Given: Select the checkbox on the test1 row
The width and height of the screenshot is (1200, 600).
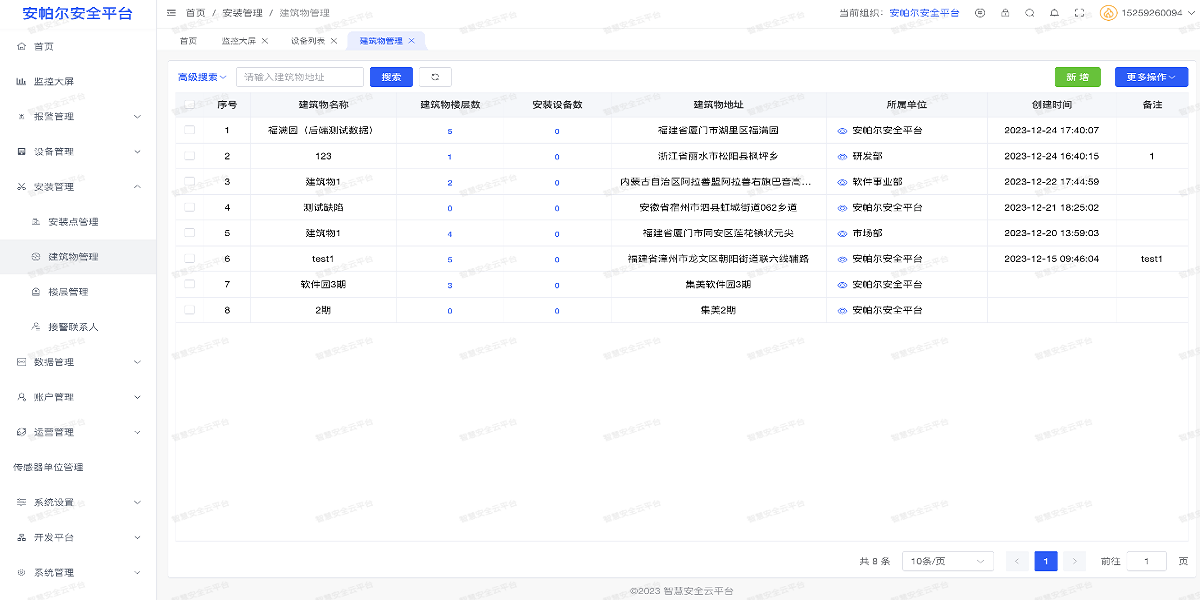Looking at the screenshot, I should pyautogui.click(x=189, y=258).
